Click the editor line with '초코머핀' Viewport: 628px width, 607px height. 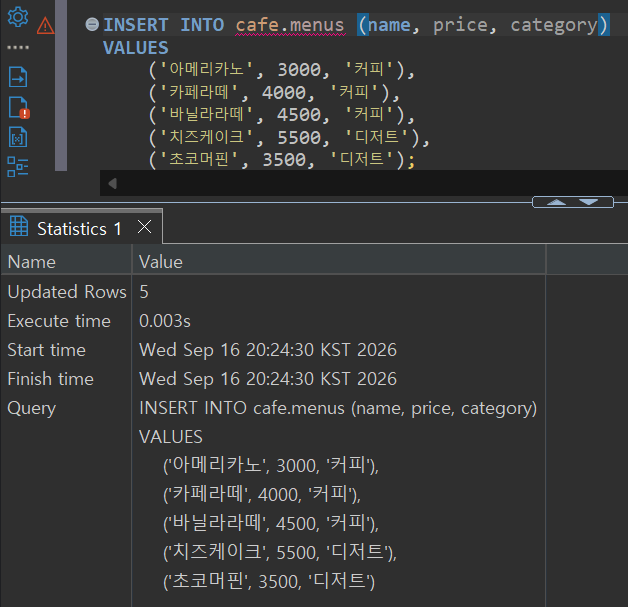(282, 159)
